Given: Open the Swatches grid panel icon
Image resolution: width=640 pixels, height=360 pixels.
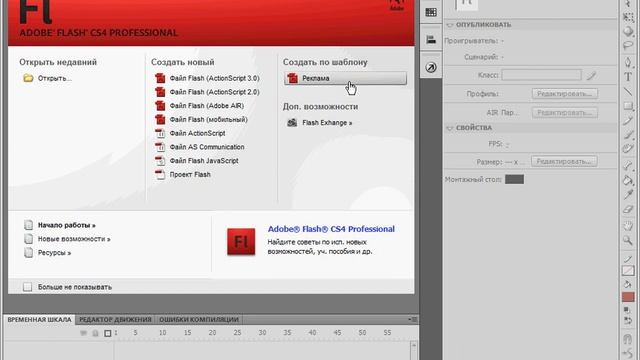Looking at the screenshot, I should tap(431, 12).
